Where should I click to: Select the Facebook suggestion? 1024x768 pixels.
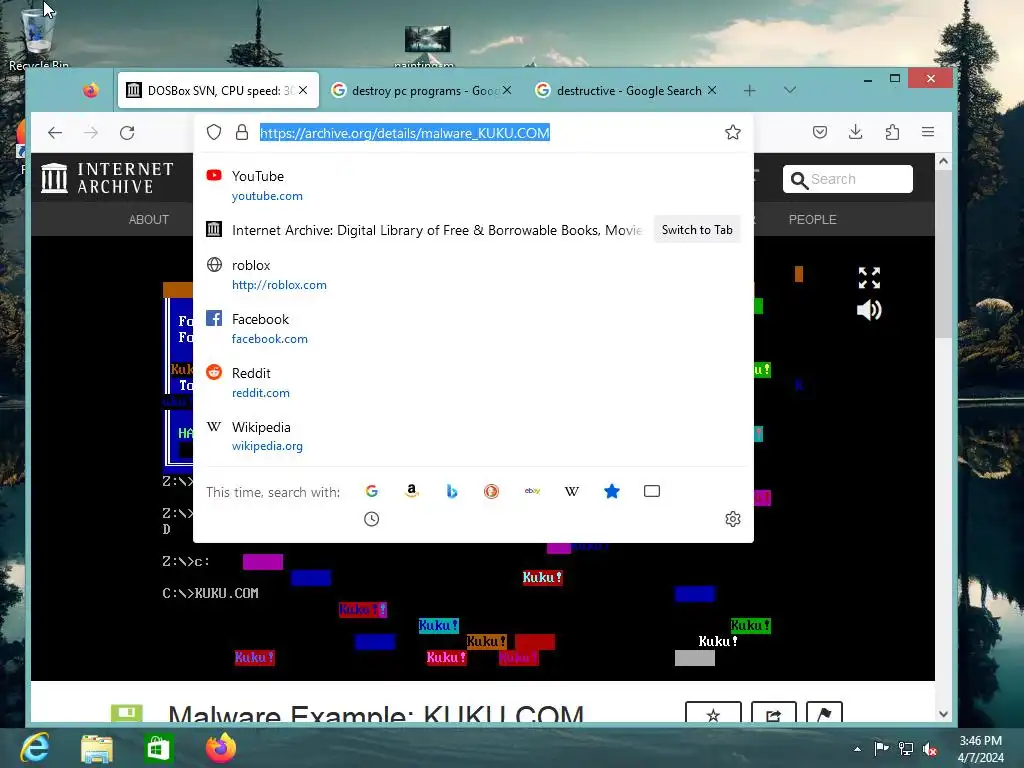tap(473, 328)
